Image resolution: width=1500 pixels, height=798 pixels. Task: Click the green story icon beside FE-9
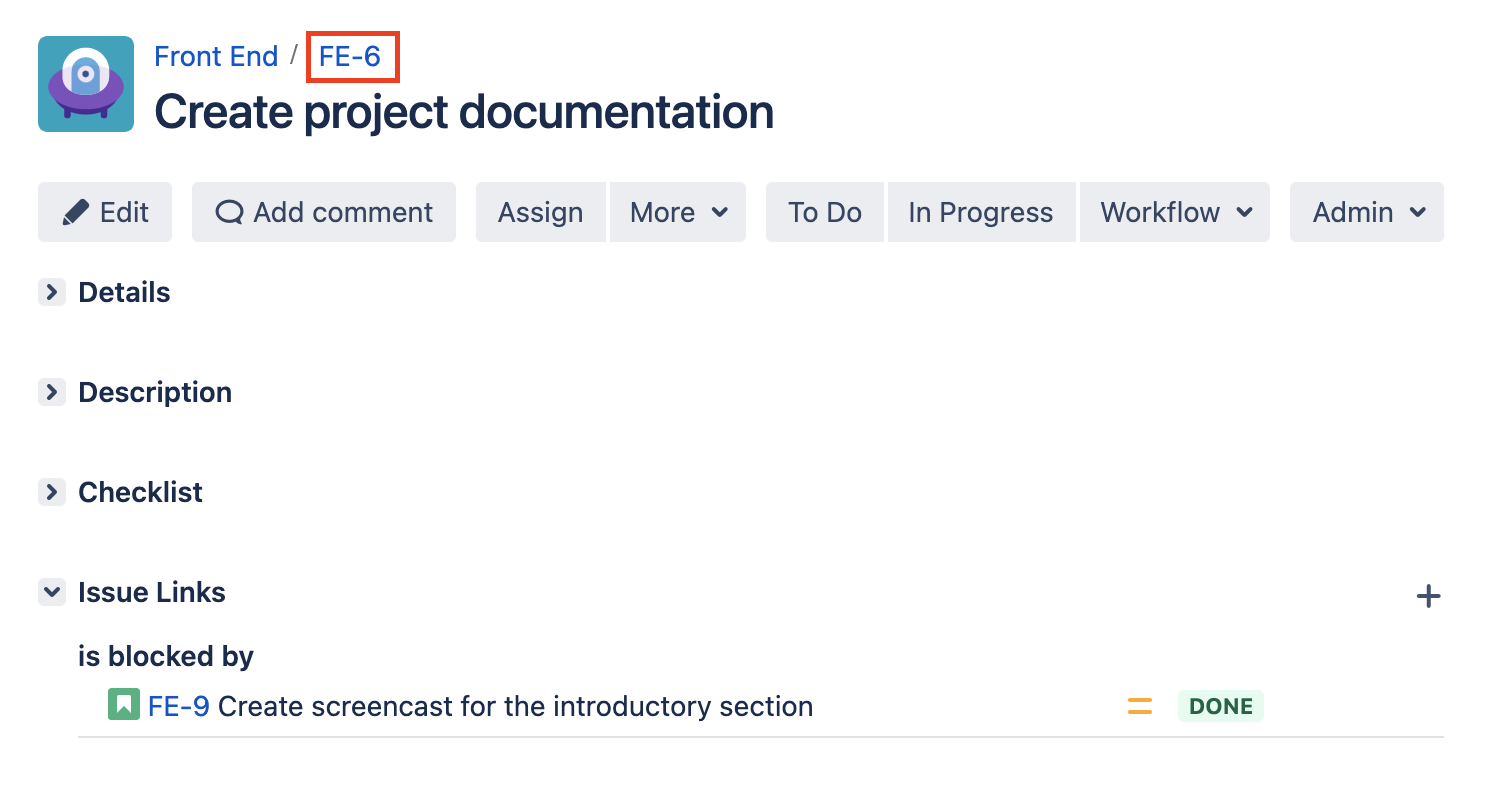[x=123, y=705]
